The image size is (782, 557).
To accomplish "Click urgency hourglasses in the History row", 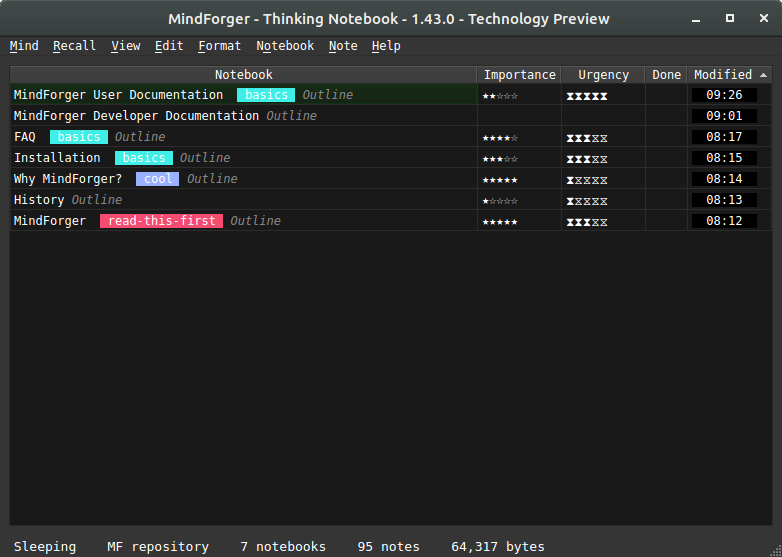I will [x=587, y=200].
